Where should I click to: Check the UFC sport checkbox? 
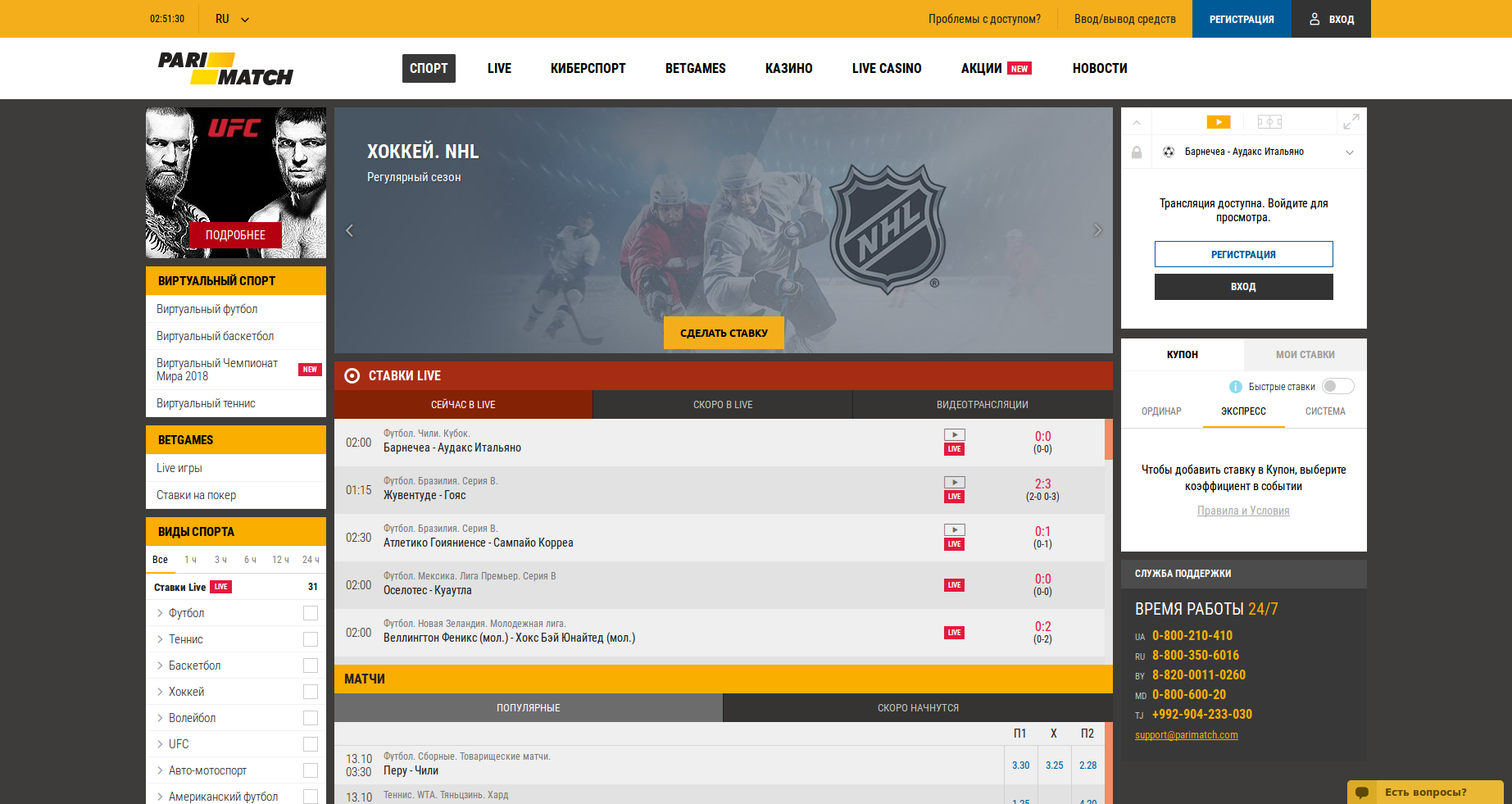coord(311,744)
